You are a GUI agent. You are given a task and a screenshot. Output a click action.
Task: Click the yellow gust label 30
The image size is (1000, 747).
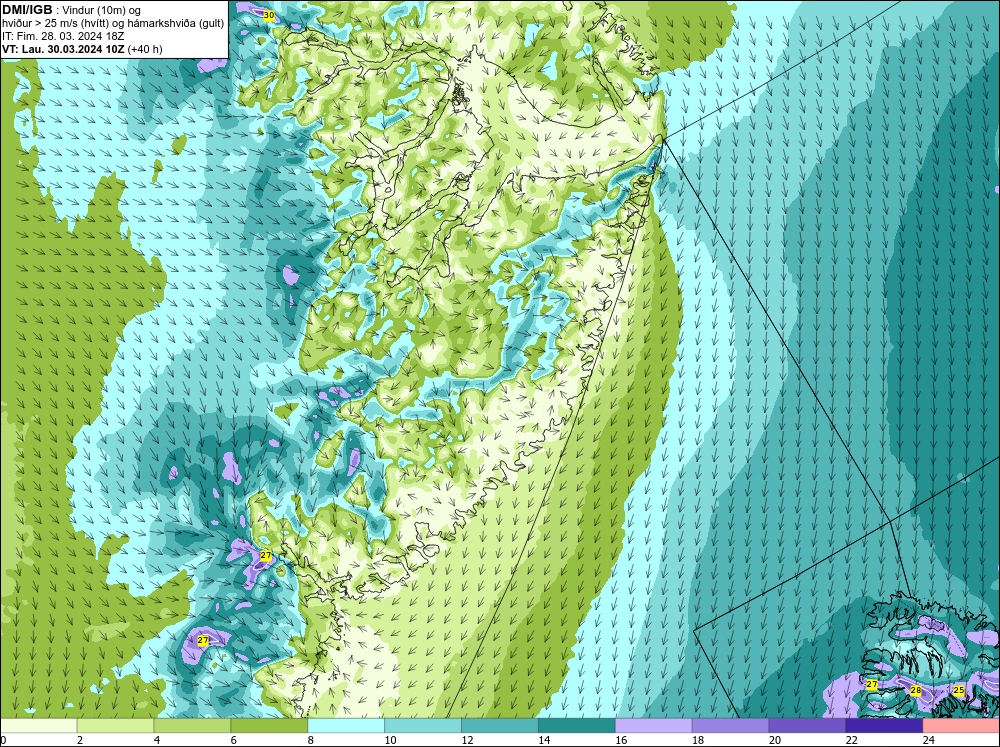tap(269, 15)
